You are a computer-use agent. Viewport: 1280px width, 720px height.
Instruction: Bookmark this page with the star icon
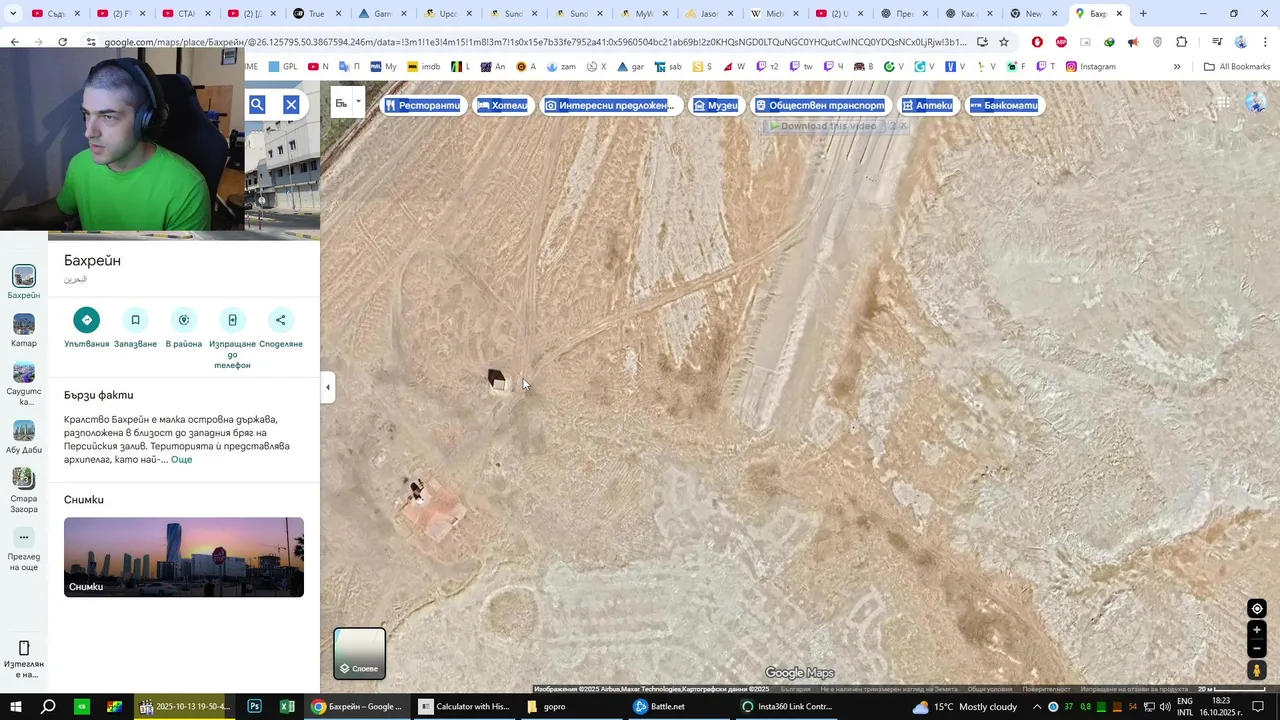click(1004, 42)
